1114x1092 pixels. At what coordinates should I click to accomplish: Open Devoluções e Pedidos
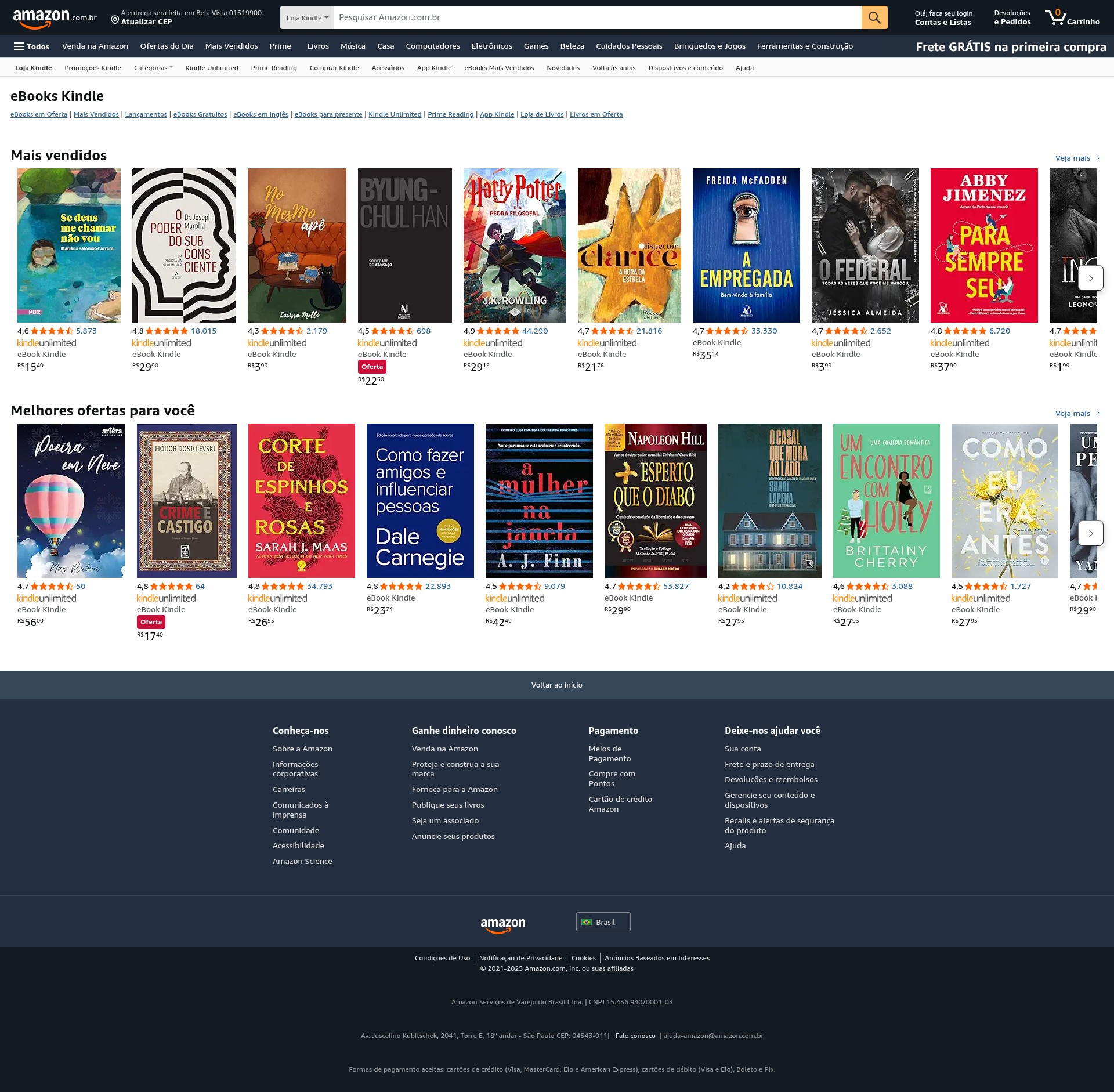pyautogui.click(x=1012, y=17)
